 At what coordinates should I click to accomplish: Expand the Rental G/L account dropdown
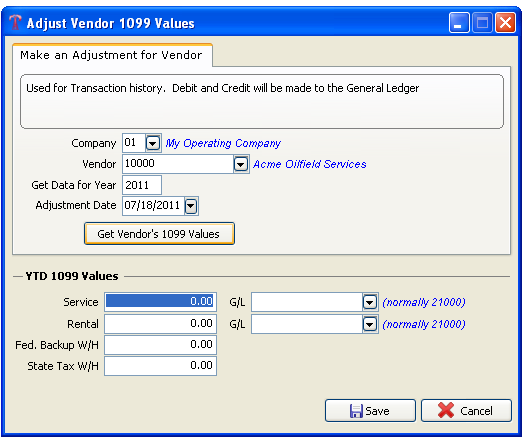pos(370,324)
